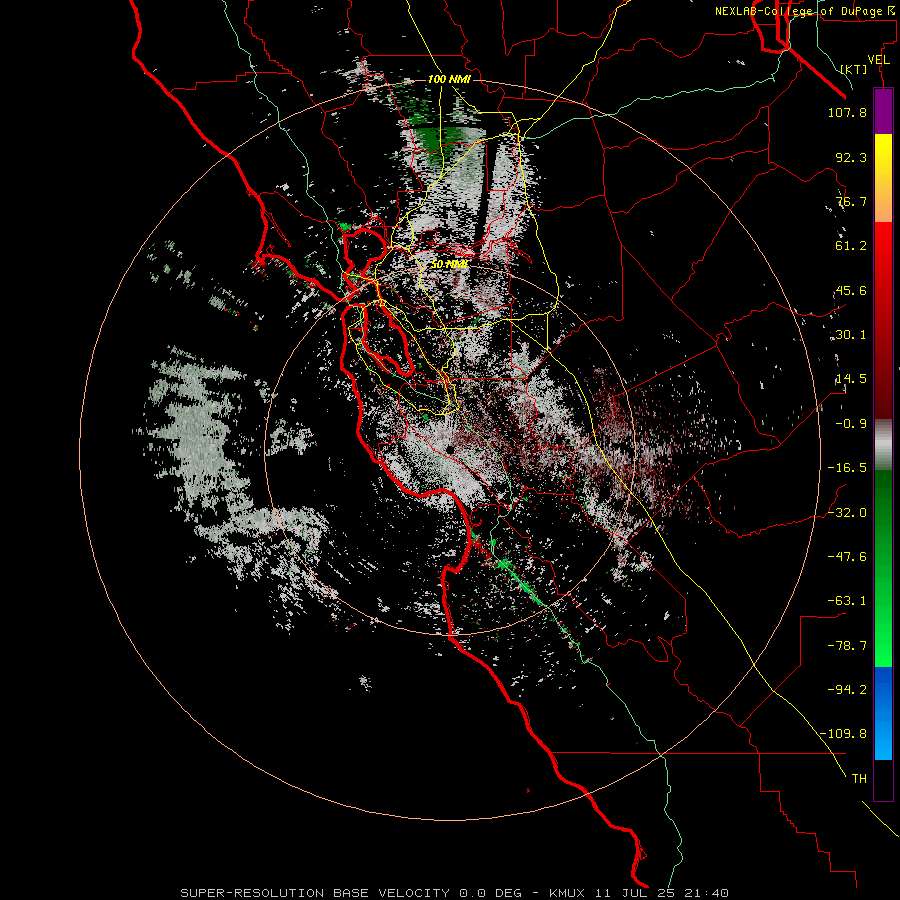Viewport: 900px width, 900px height.
Task: Select the 14.5 value on velocity scale
Action: click(x=851, y=379)
